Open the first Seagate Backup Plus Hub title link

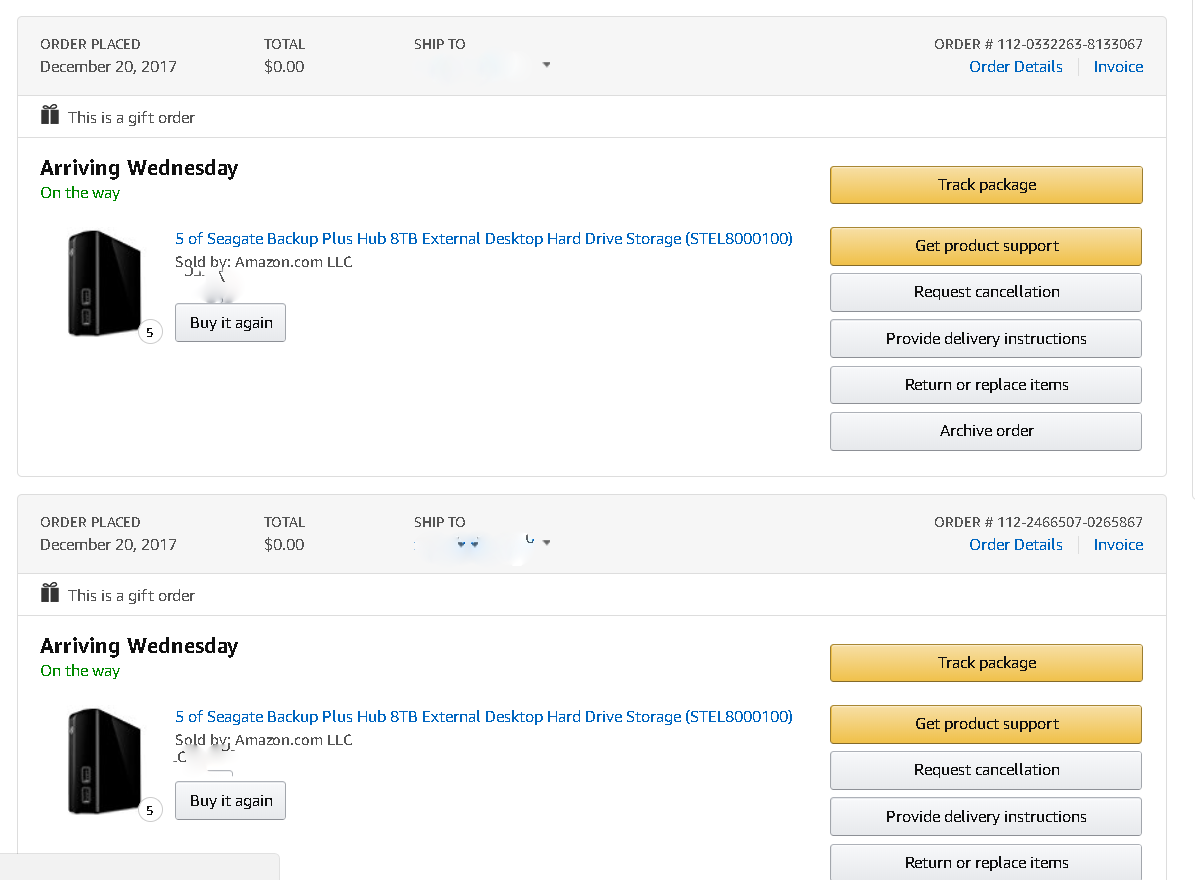click(x=484, y=239)
